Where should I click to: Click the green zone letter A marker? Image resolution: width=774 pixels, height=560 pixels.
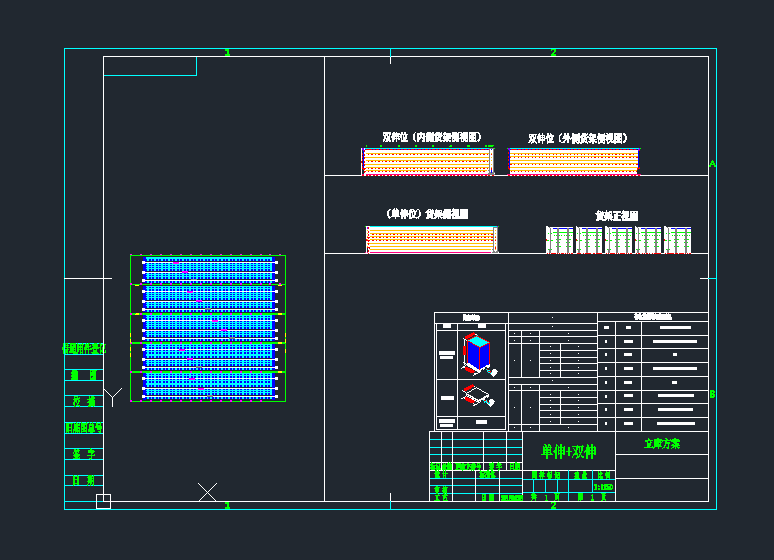(712, 163)
